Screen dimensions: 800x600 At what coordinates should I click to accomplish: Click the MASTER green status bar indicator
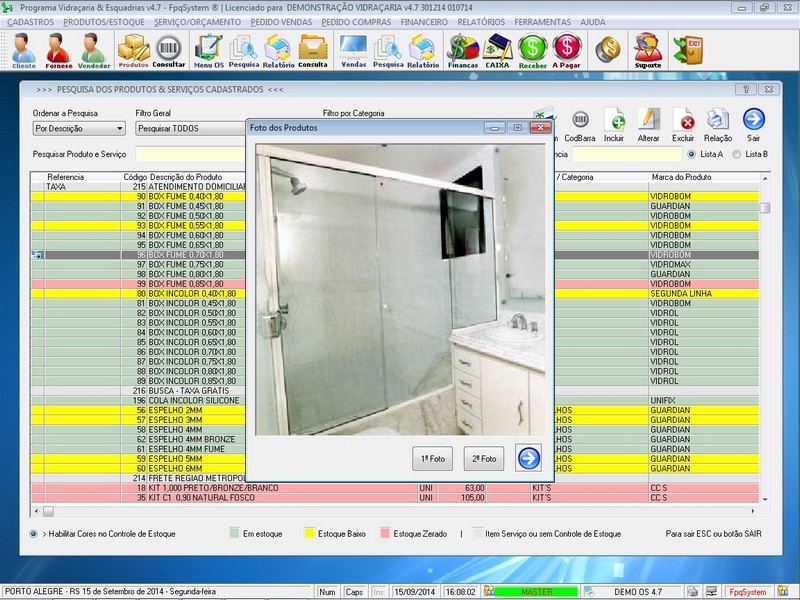point(536,592)
